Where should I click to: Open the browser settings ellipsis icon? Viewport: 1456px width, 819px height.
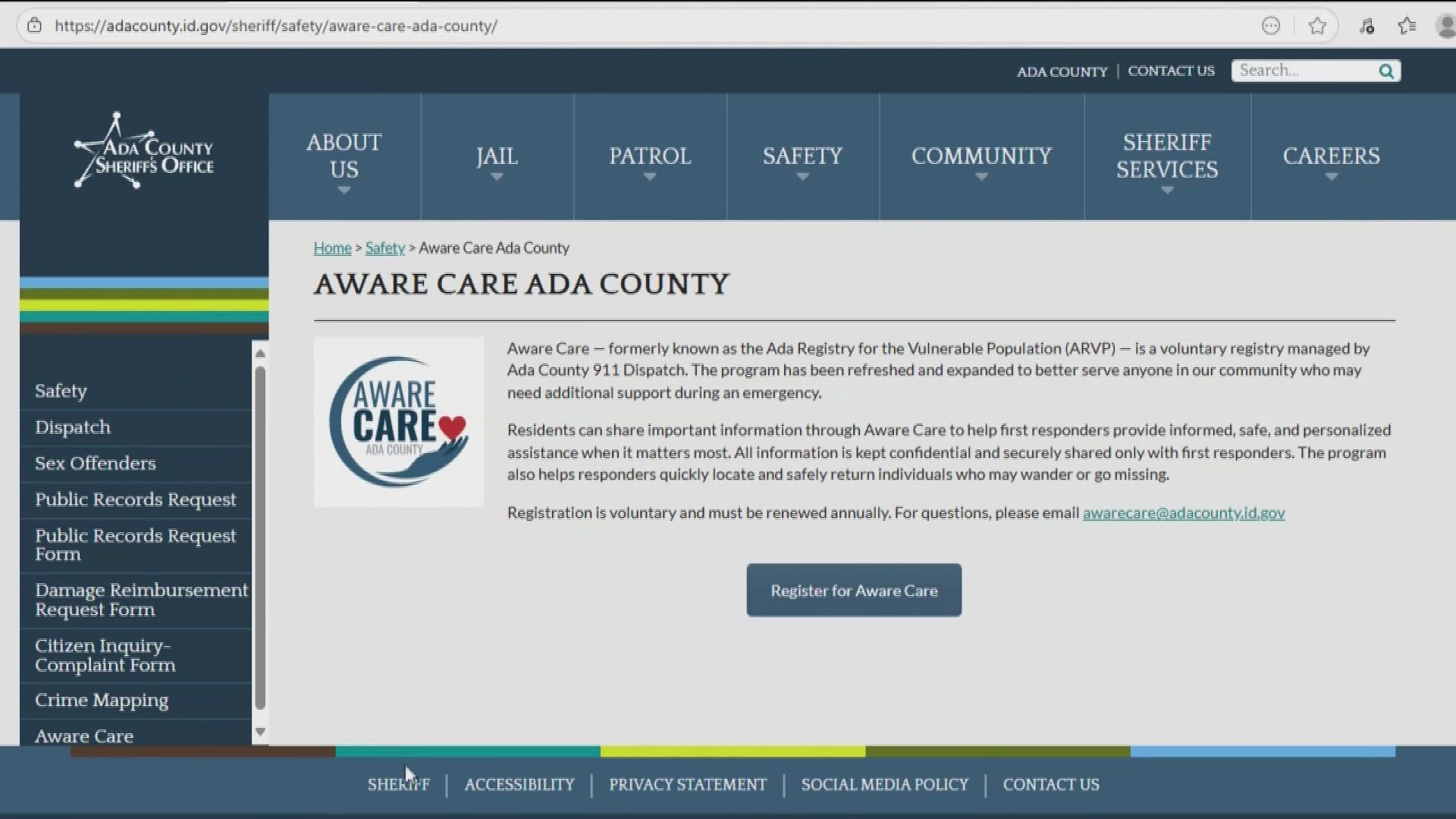click(1270, 25)
